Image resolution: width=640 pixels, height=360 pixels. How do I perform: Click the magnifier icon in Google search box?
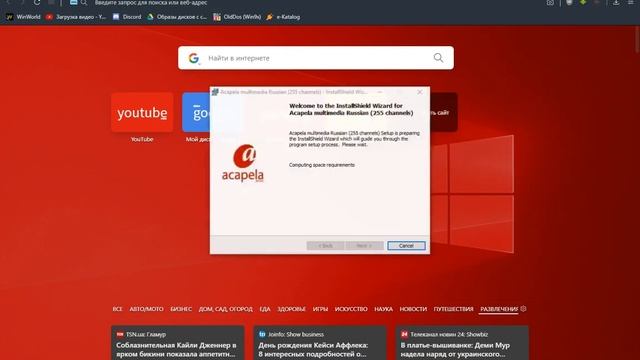(x=438, y=58)
